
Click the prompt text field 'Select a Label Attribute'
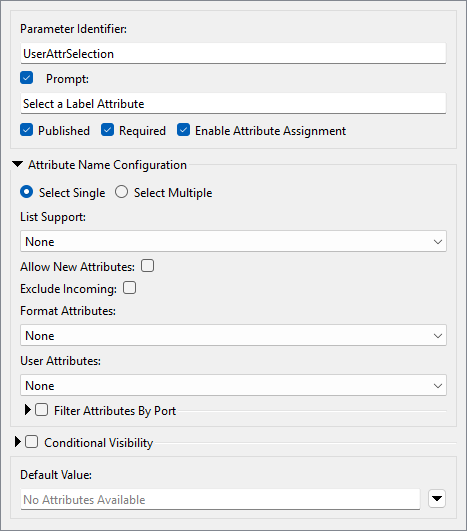(233, 104)
